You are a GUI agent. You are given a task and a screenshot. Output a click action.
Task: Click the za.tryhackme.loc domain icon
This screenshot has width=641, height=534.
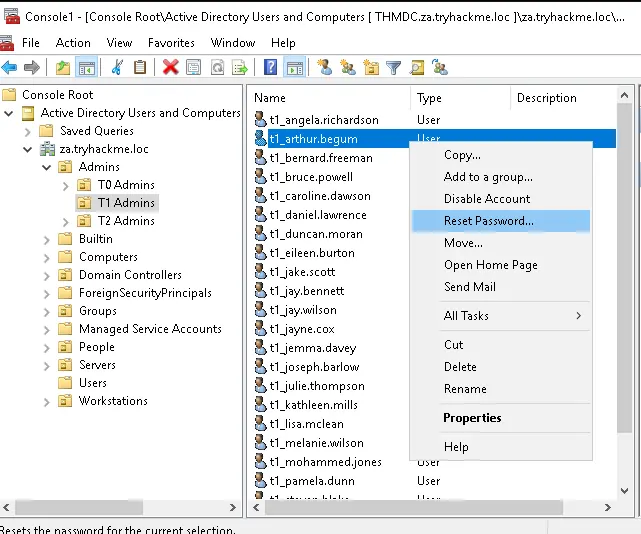[x=47, y=149]
